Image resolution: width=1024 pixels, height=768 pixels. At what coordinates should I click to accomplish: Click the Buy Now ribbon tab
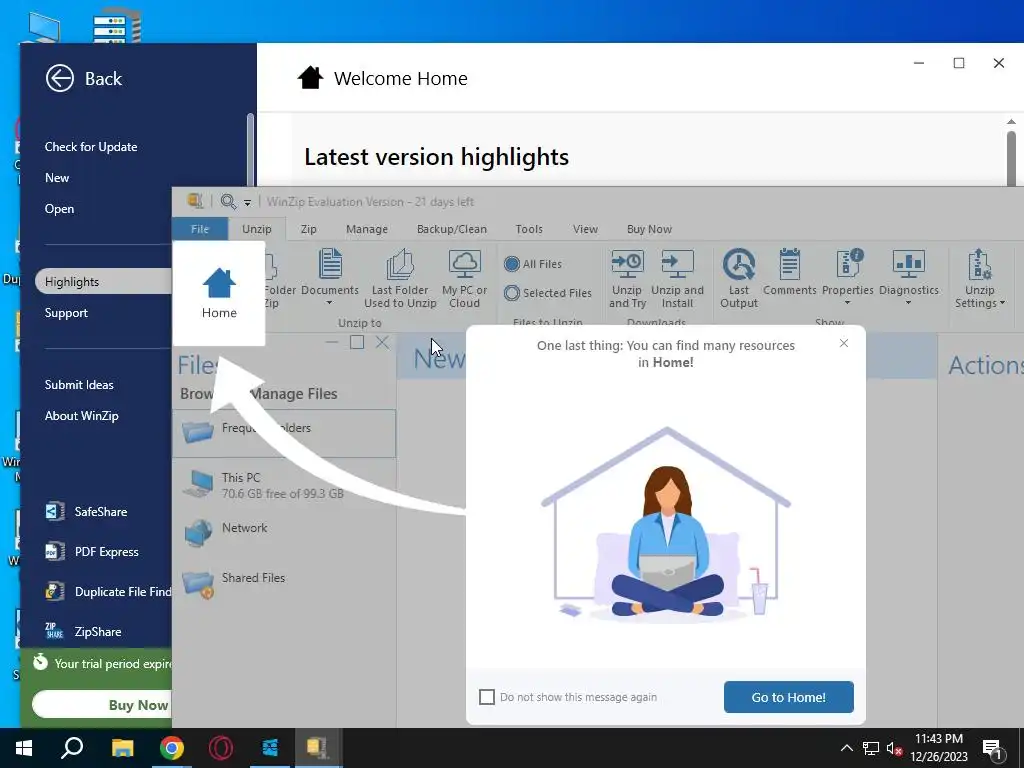[x=649, y=229]
